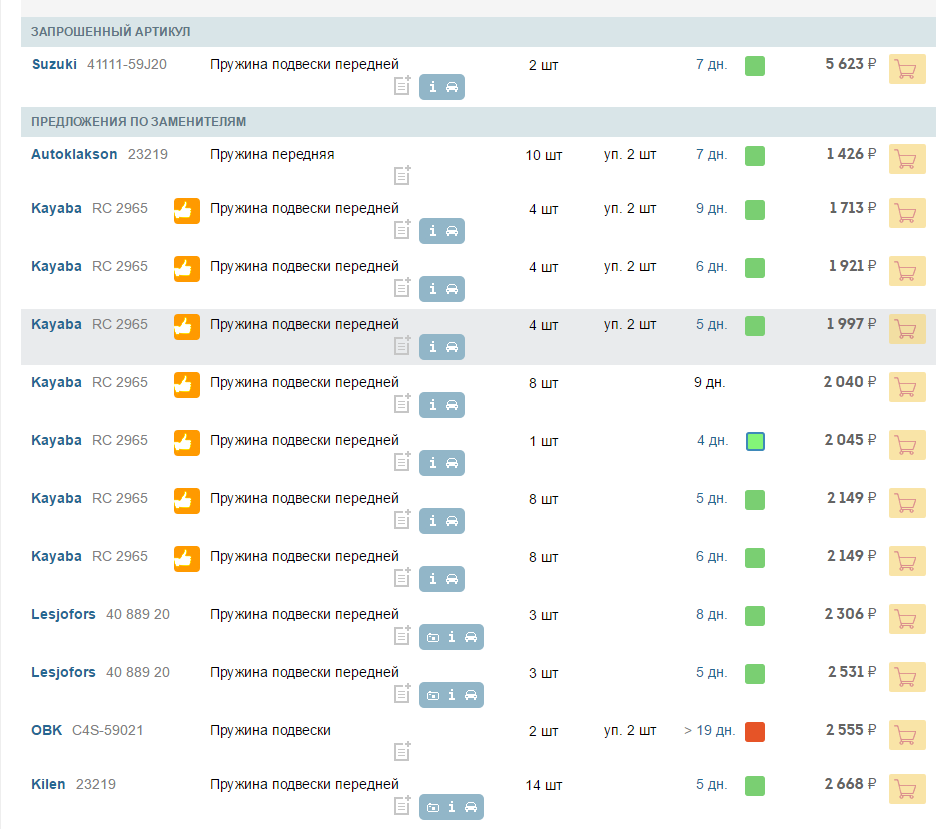Viewport: 940px width, 829px height.
Task: Add Lesjofors priced 2 306 ₽ to cart
Action: [x=906, y=620]
